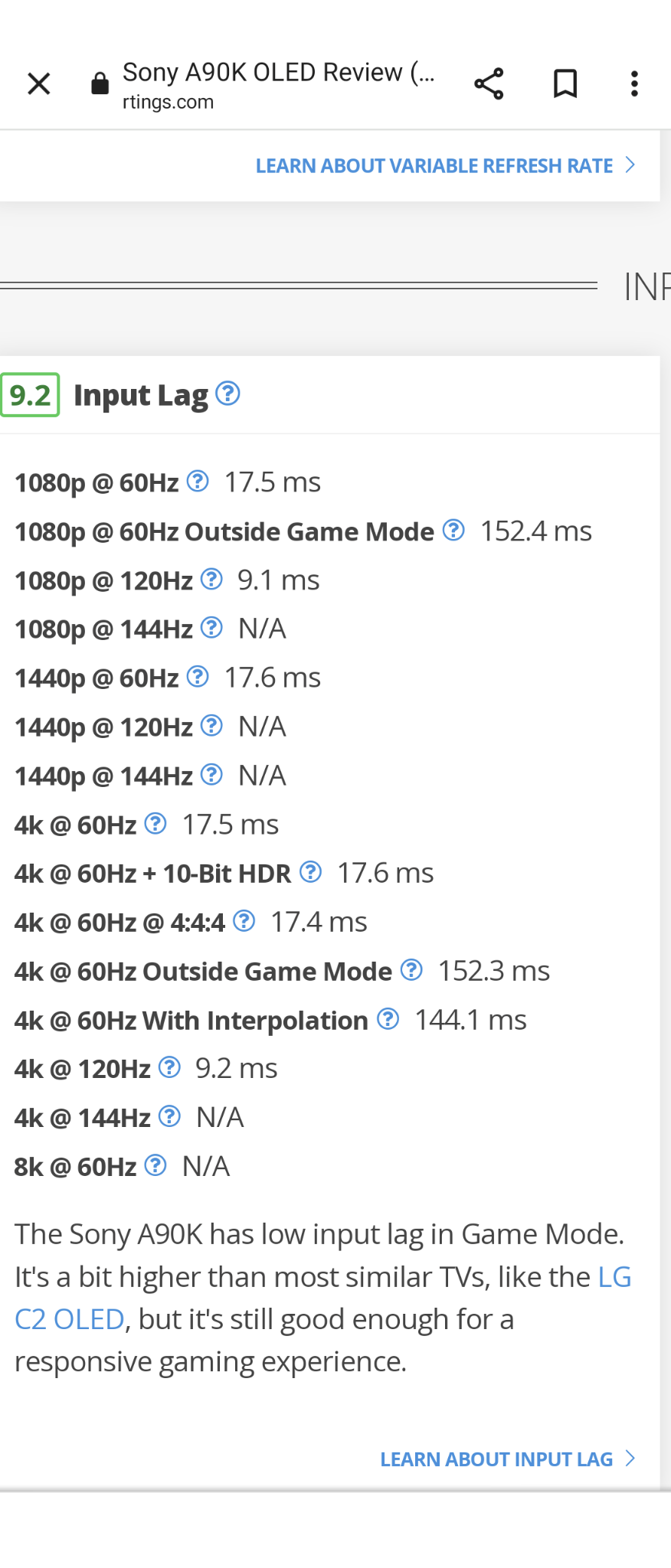
Task: Click help icon next to 1080p @ 60Hz
Action: (198, 482)
